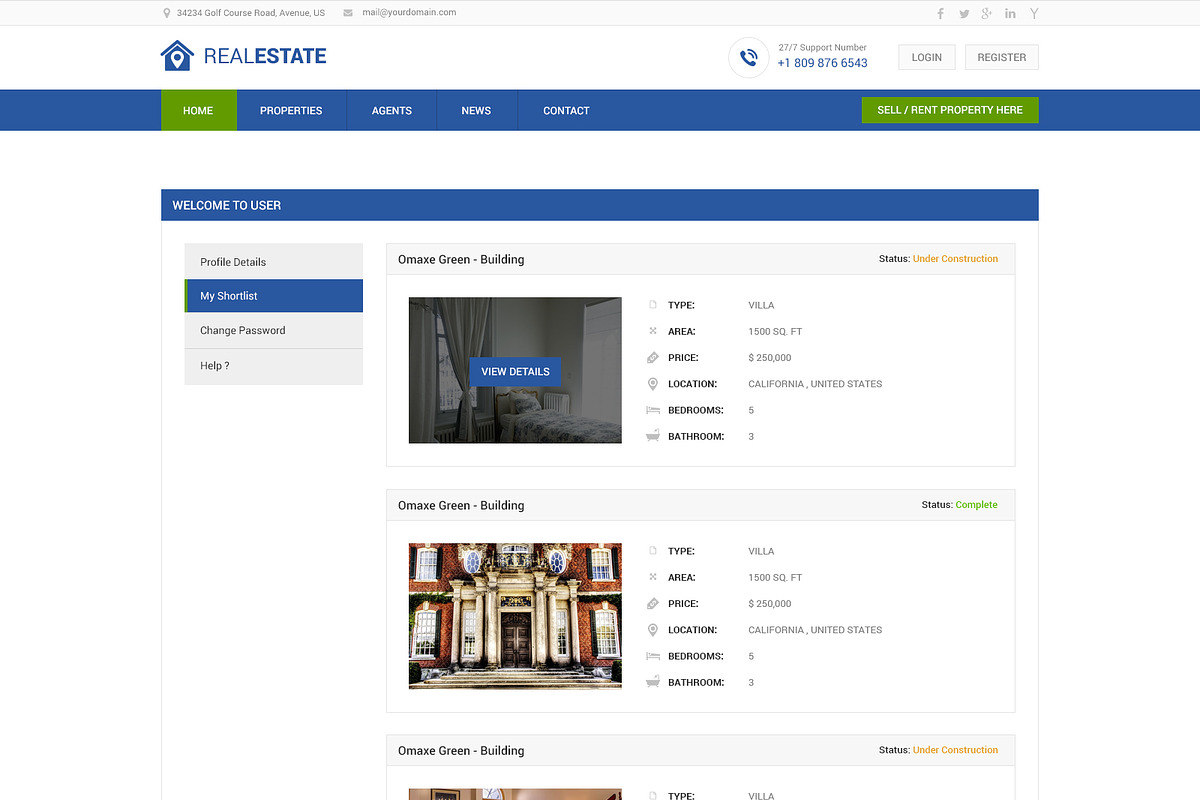Screen dimensions: 1200x800
Task: Open the Facebook social icon
Action: (940, 13)
